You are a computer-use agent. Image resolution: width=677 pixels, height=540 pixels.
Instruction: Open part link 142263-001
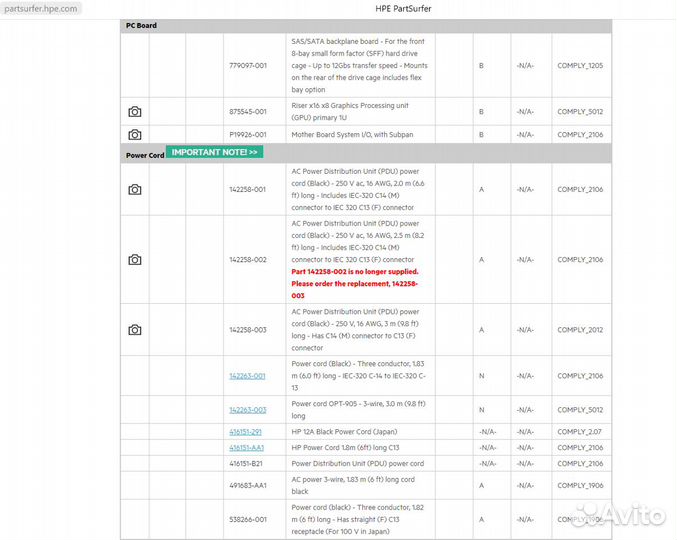pos(247,376)
